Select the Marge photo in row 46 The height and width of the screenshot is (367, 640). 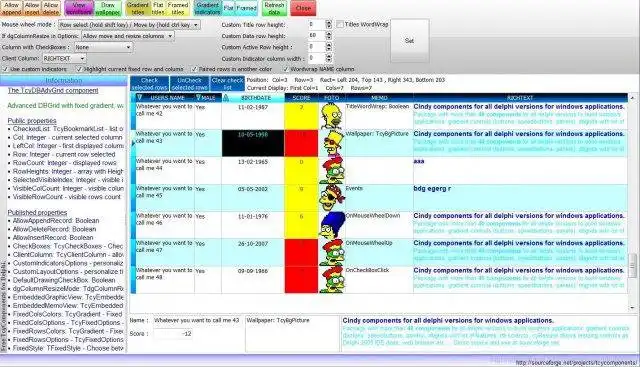point(331,225)
